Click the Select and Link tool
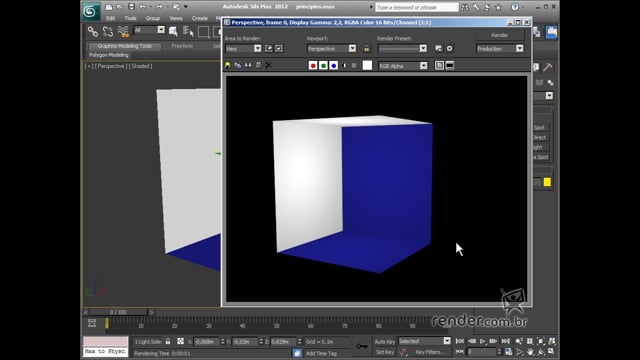 coord(93,31)
